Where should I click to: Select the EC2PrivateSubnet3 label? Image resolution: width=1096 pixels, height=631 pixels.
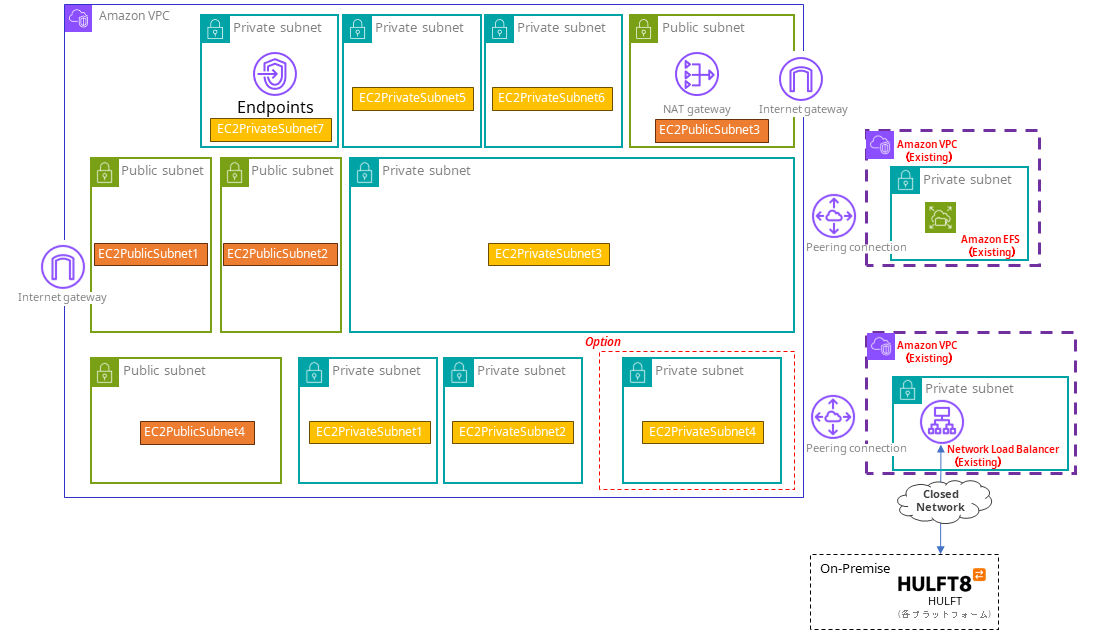click(549, 254)
